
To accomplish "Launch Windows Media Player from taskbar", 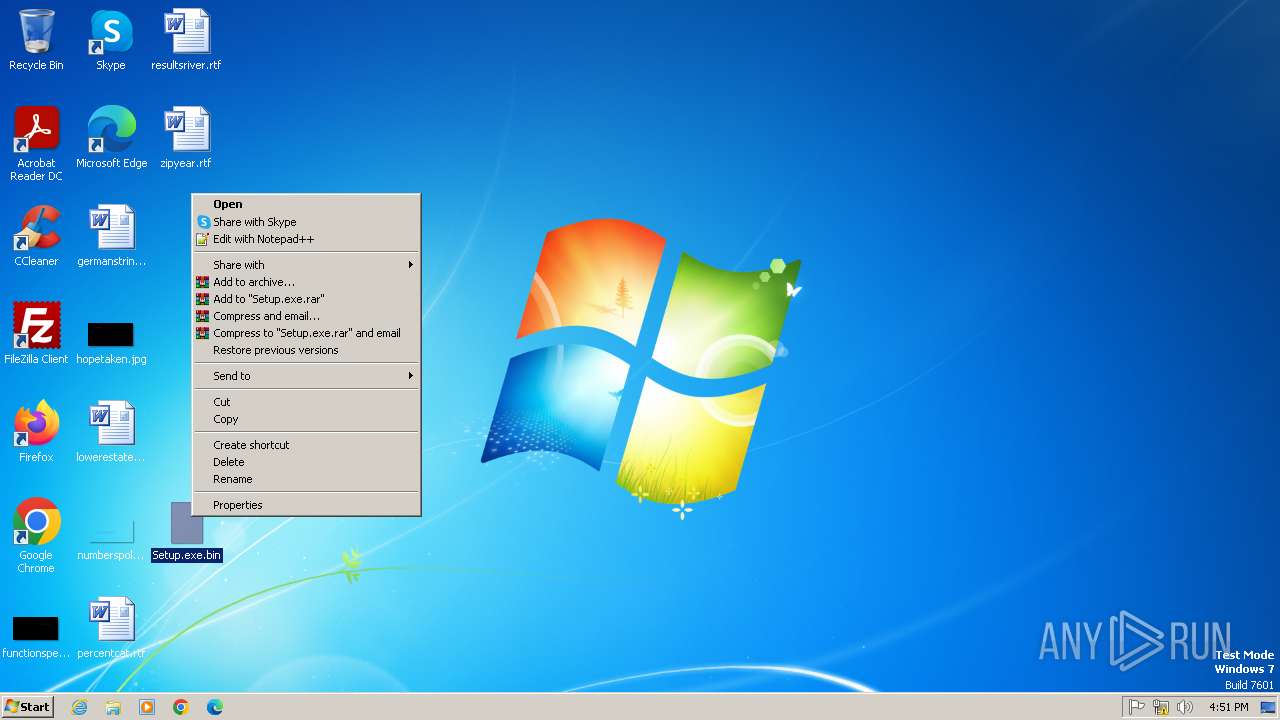I will [147, 707].
